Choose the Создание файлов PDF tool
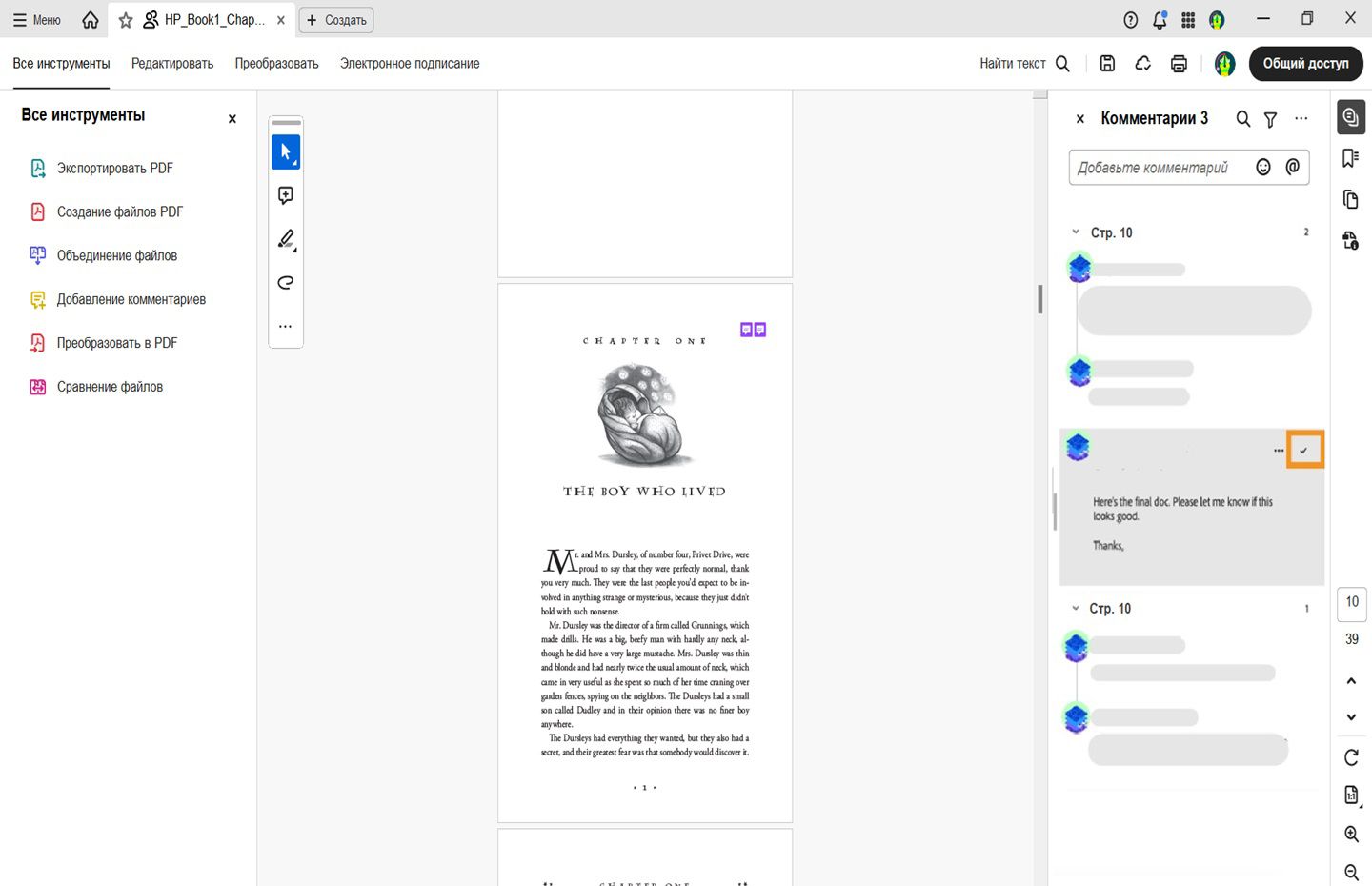 coord(107,212)
